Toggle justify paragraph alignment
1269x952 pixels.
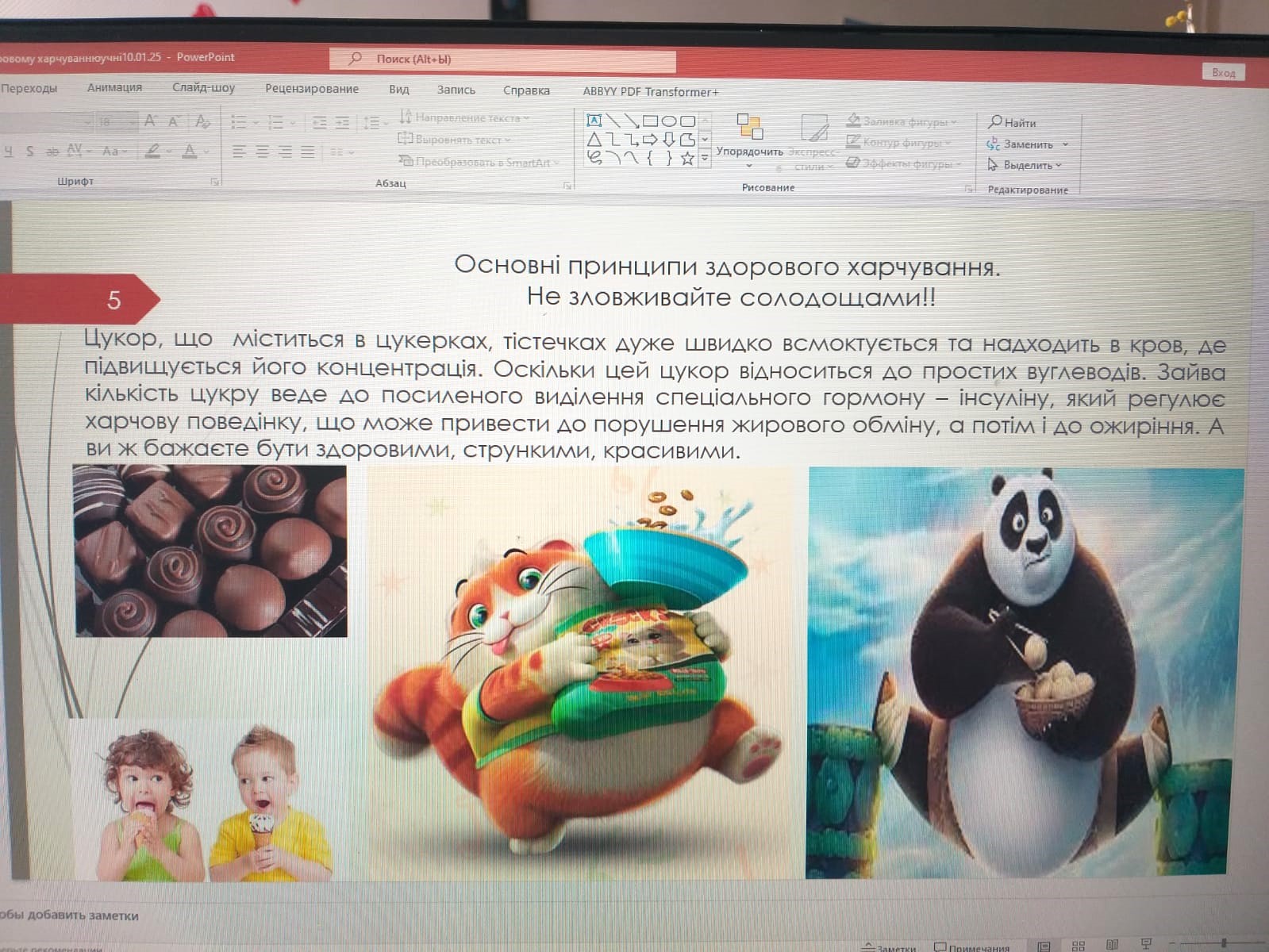click(307, 152)
